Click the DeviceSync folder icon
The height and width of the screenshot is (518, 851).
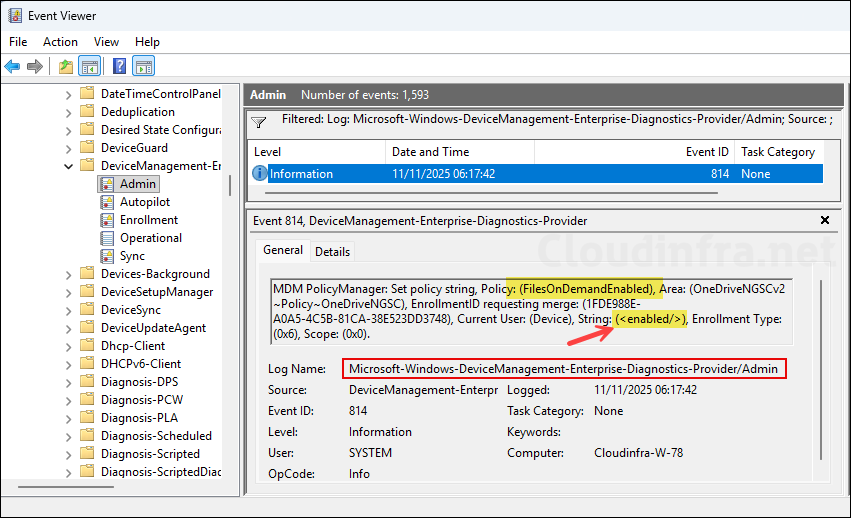click(87, 309)
